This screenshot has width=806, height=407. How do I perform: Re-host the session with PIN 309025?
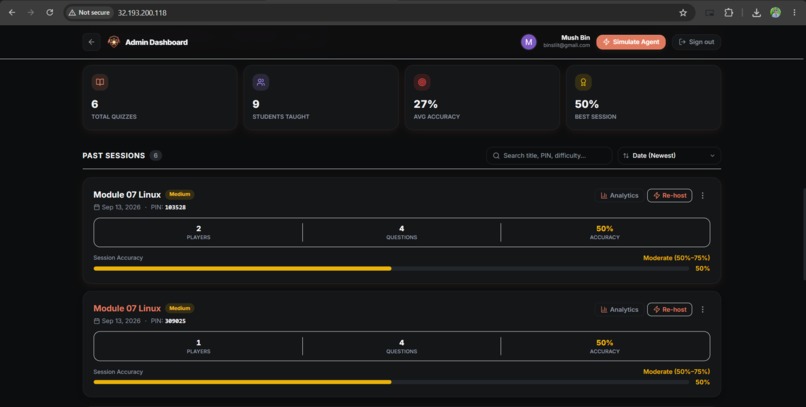669,309
